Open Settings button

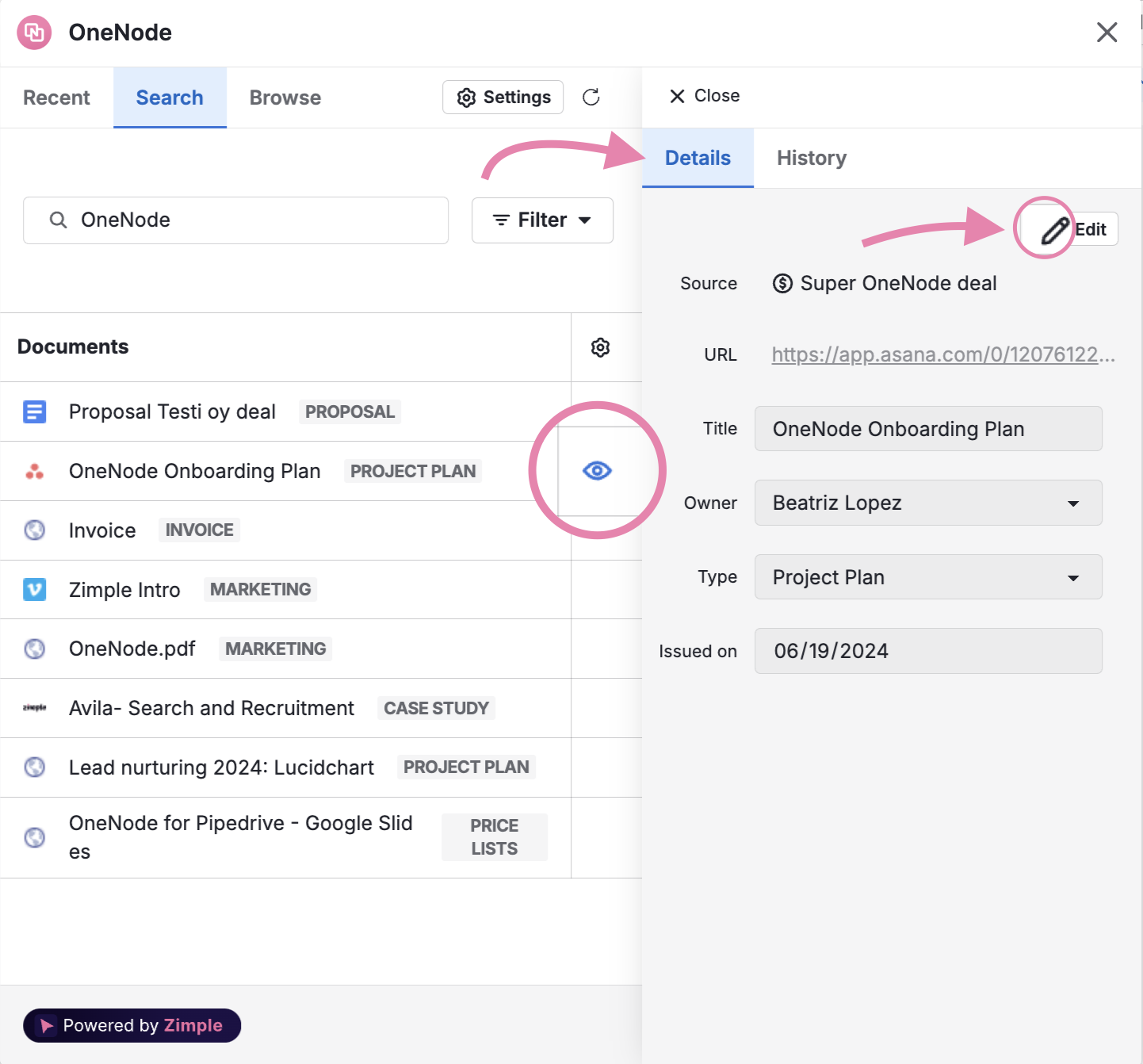point(503,97)
